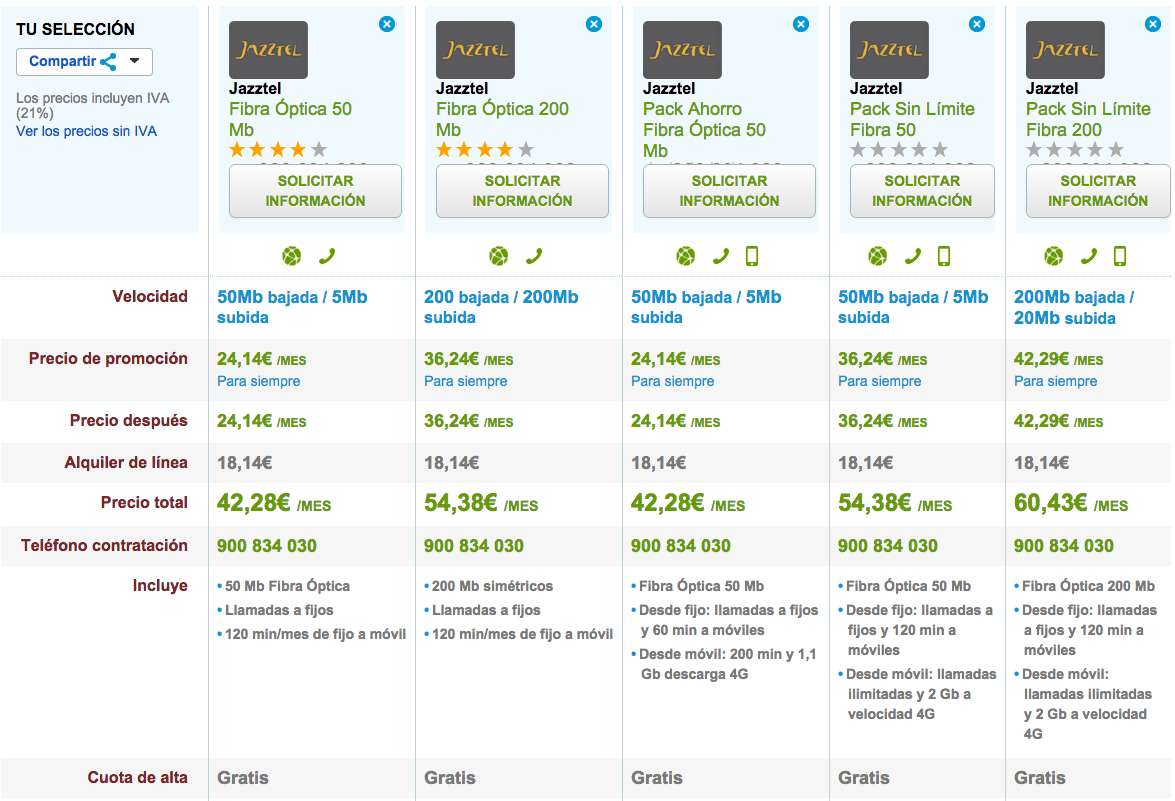Request information for Fibra Óptica 200 Mb
Image resolution: width=1175 pixels, height=801 pixels.
coord(522,191)
